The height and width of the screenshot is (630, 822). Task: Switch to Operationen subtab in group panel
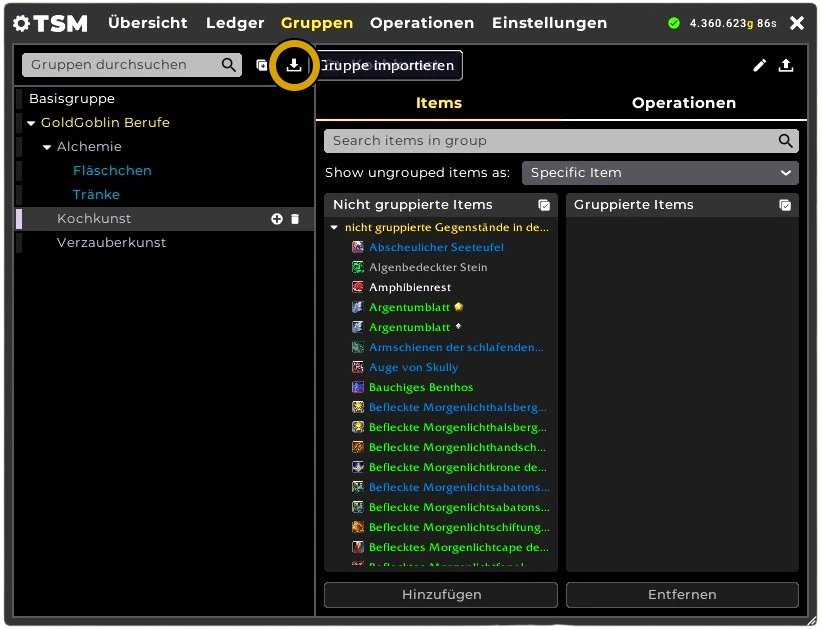pos(684,103)
